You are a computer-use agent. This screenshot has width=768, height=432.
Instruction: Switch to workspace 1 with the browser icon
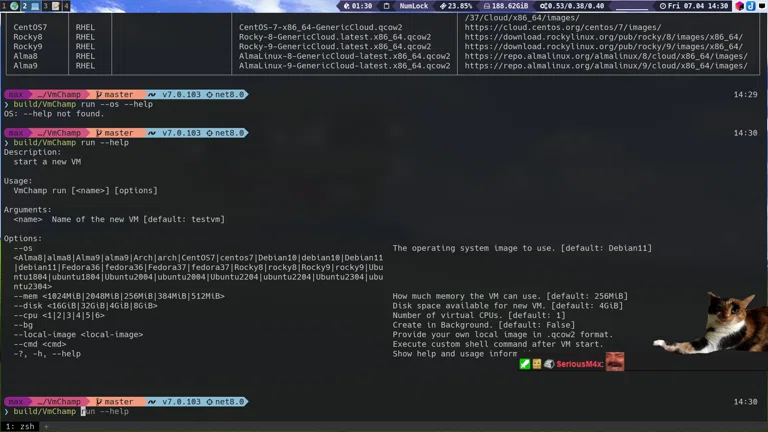pos(10,6)
